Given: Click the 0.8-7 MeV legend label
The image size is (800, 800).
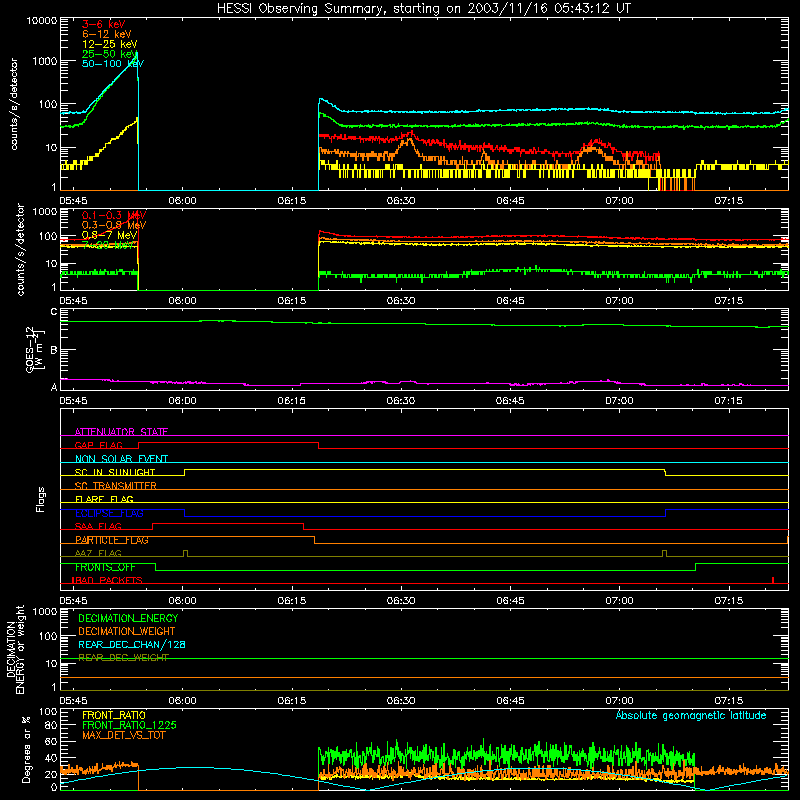Looking at the screenshot, I should (109, 235).
